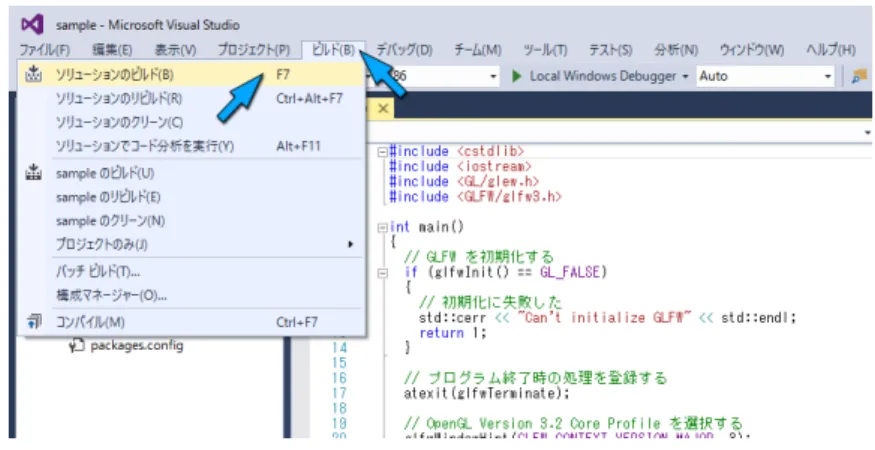875x450 pixels.
Task: Open the ウィンドウ(W) menu
Action: 752,50
